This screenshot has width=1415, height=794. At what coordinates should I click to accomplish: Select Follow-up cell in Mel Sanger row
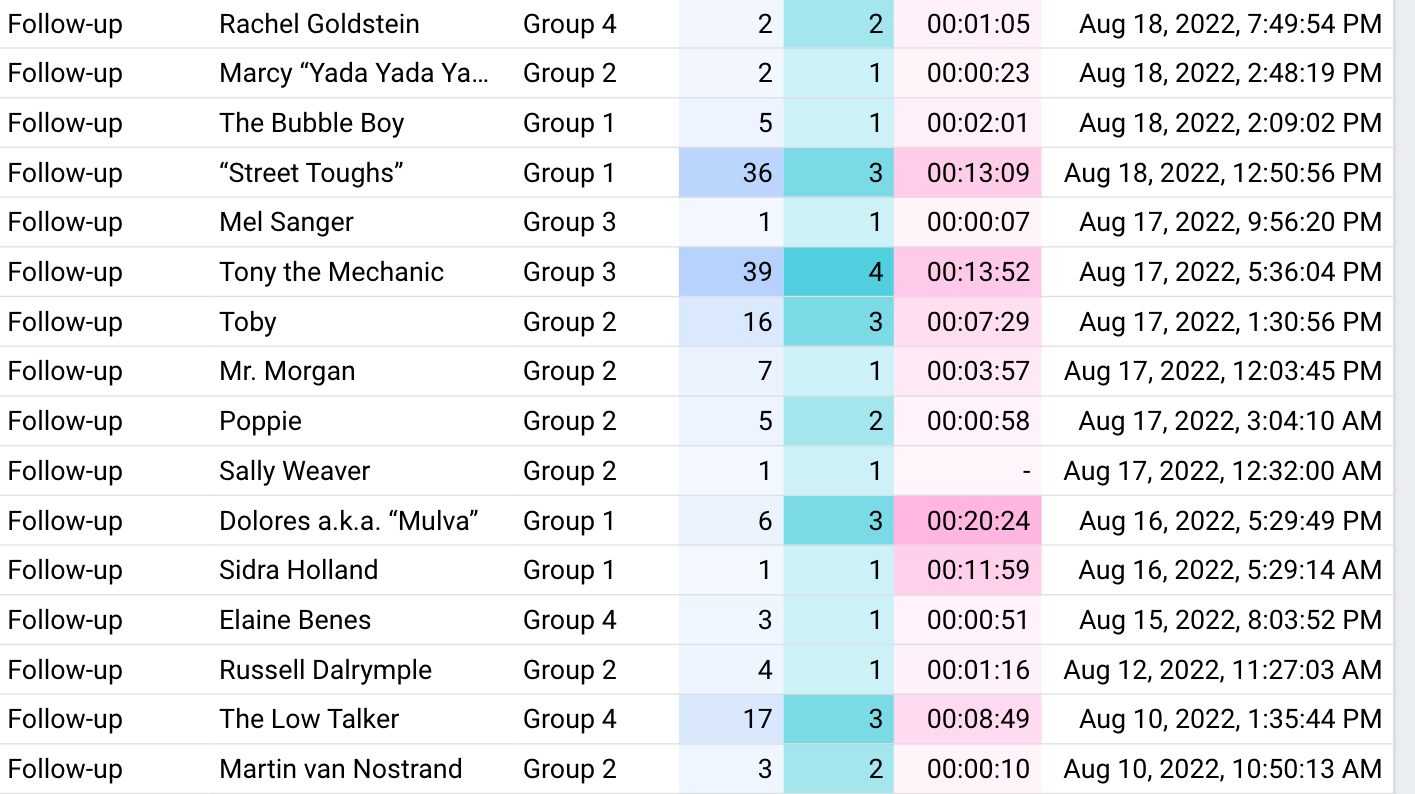[x=65, y=222]
